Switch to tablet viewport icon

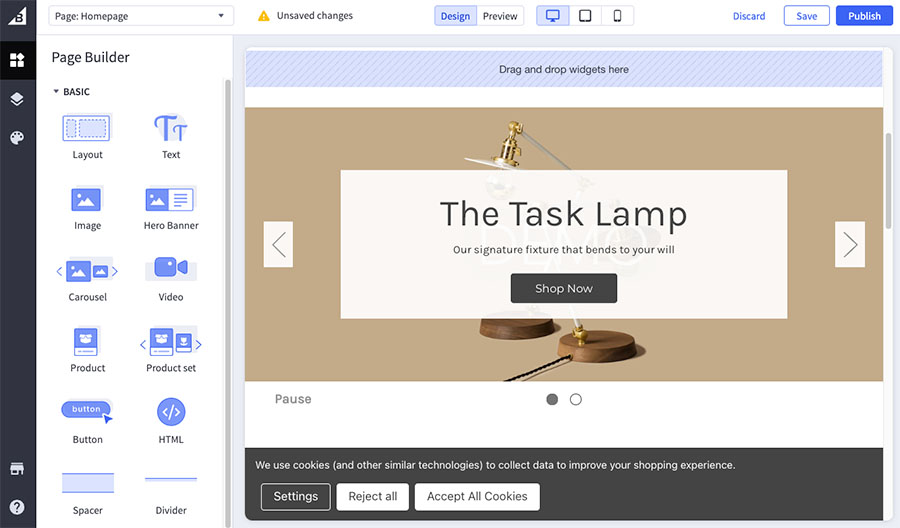585,16
